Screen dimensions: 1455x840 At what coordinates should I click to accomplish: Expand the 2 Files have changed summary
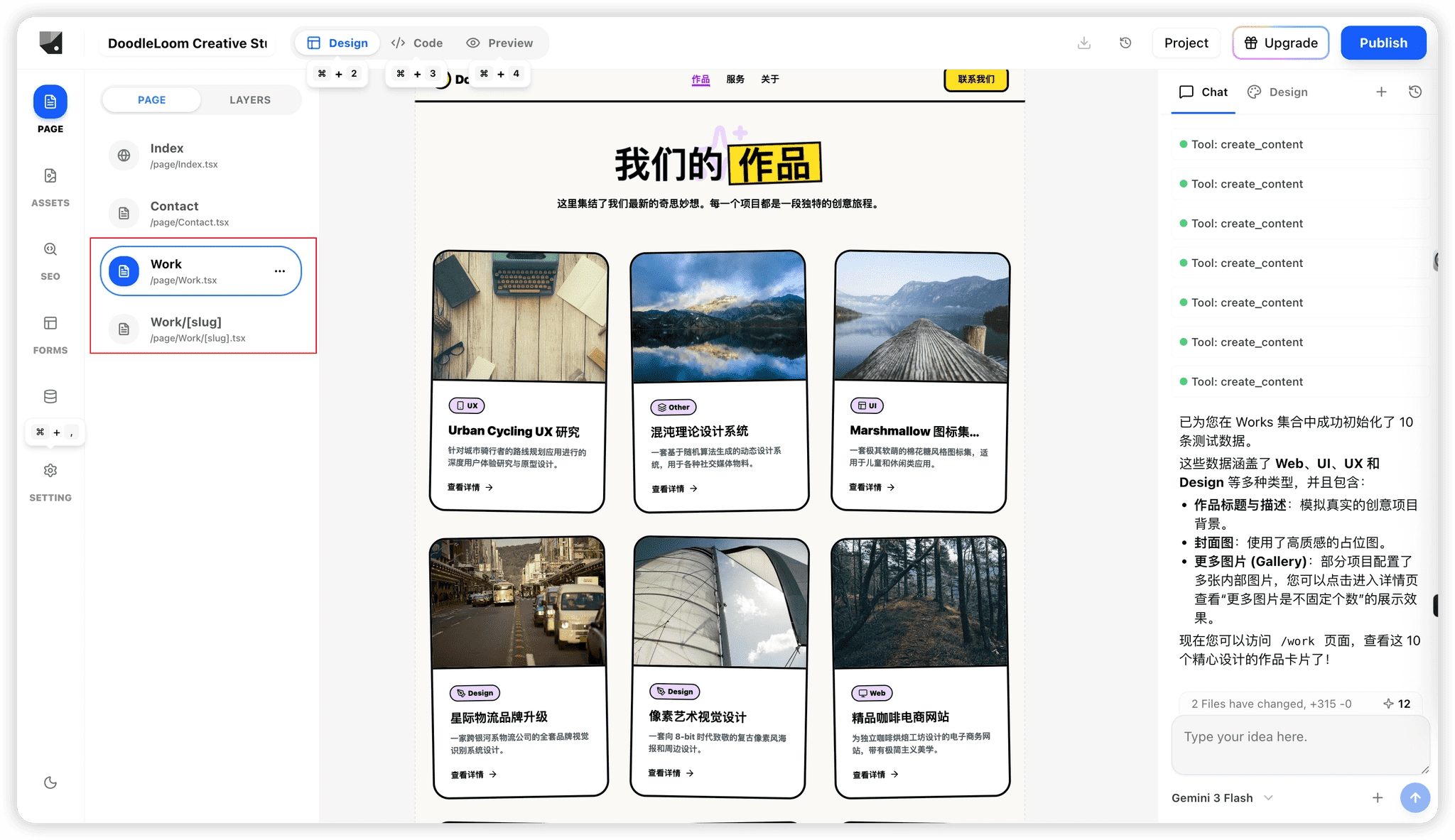(1271, 704)
